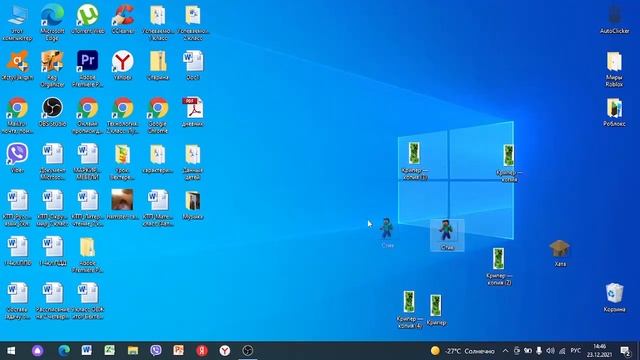Open Word from the taskbar

87,351
